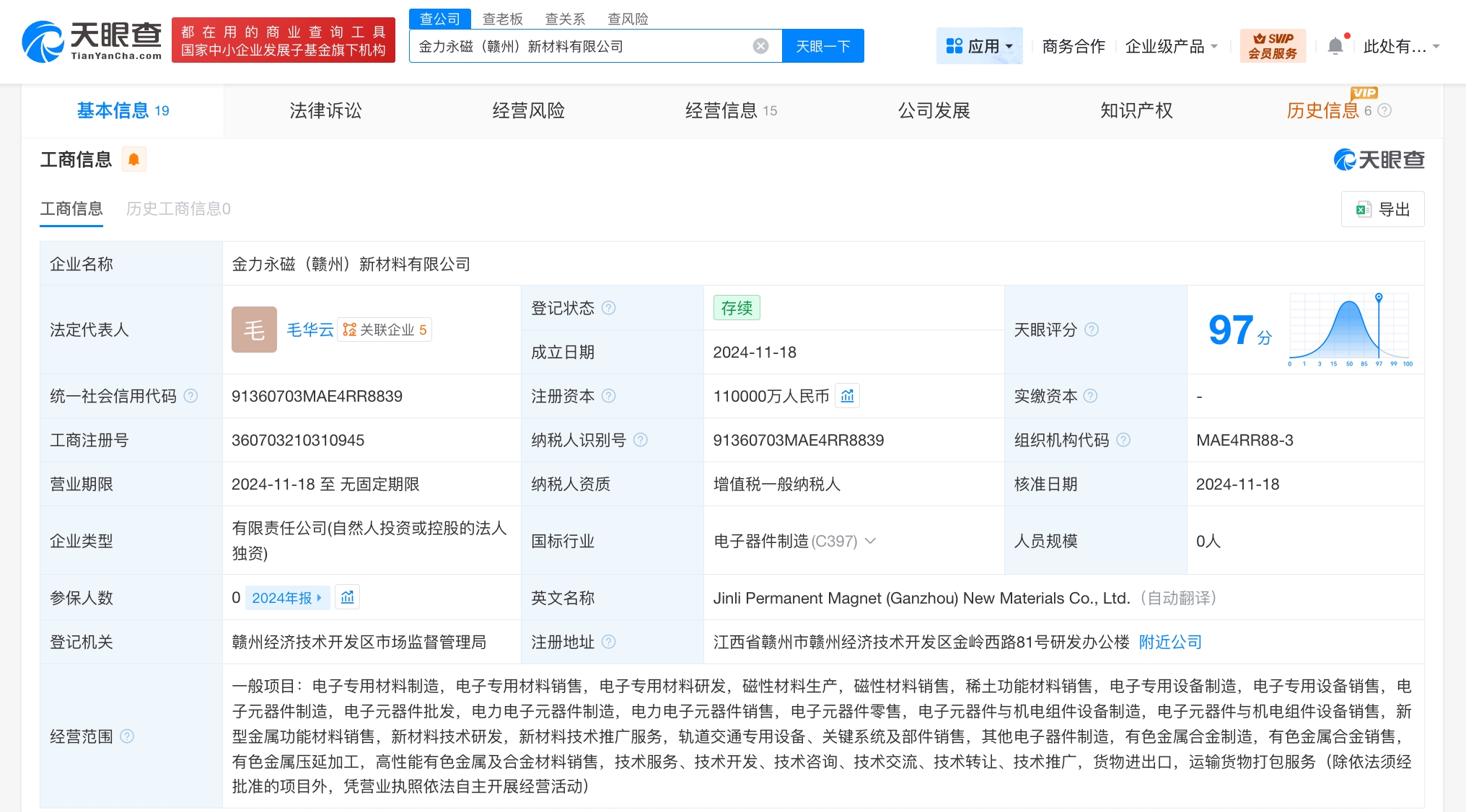Click legal representative 毛华云

pos(310,330)
